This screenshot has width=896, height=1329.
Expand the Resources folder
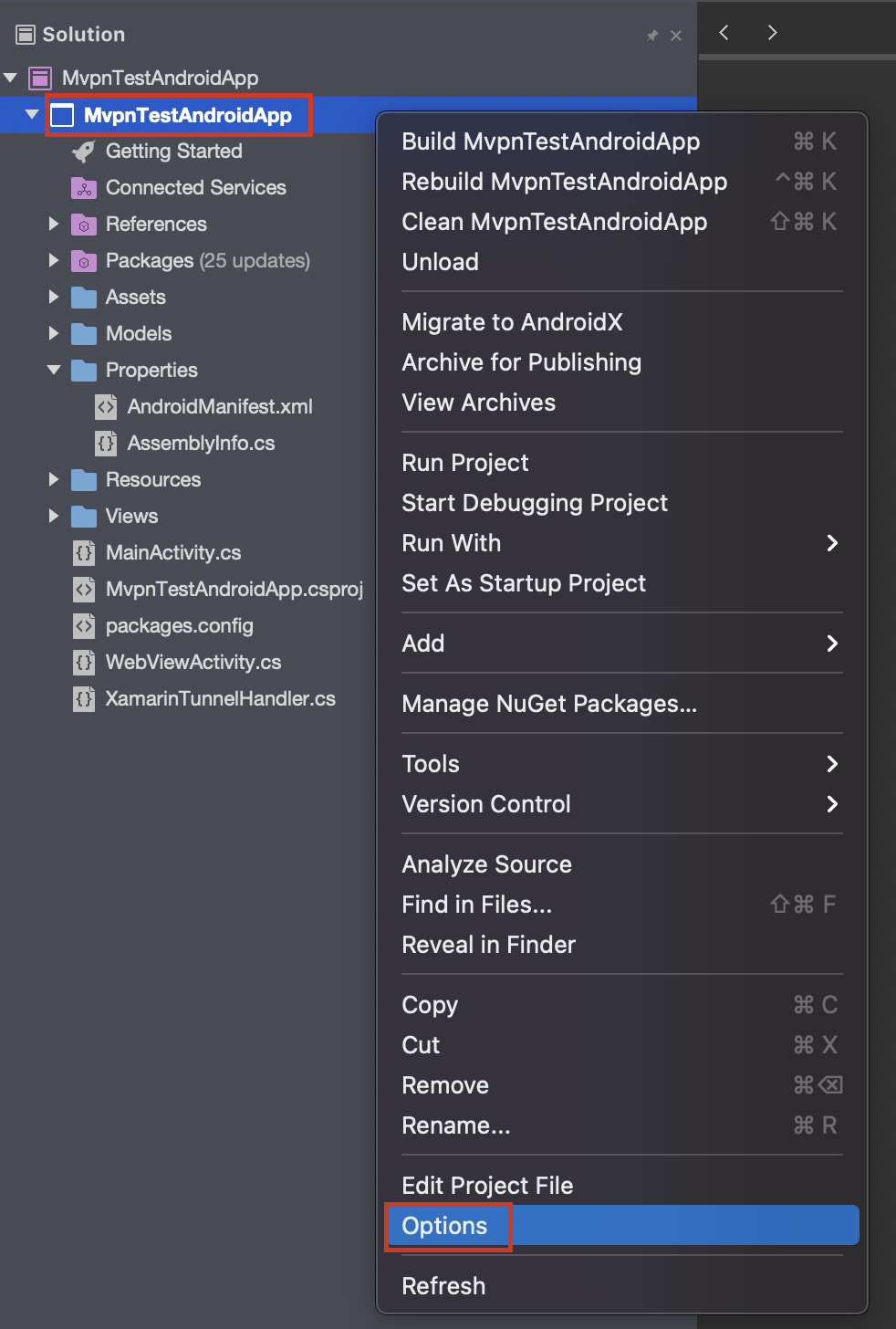[53, 480]
